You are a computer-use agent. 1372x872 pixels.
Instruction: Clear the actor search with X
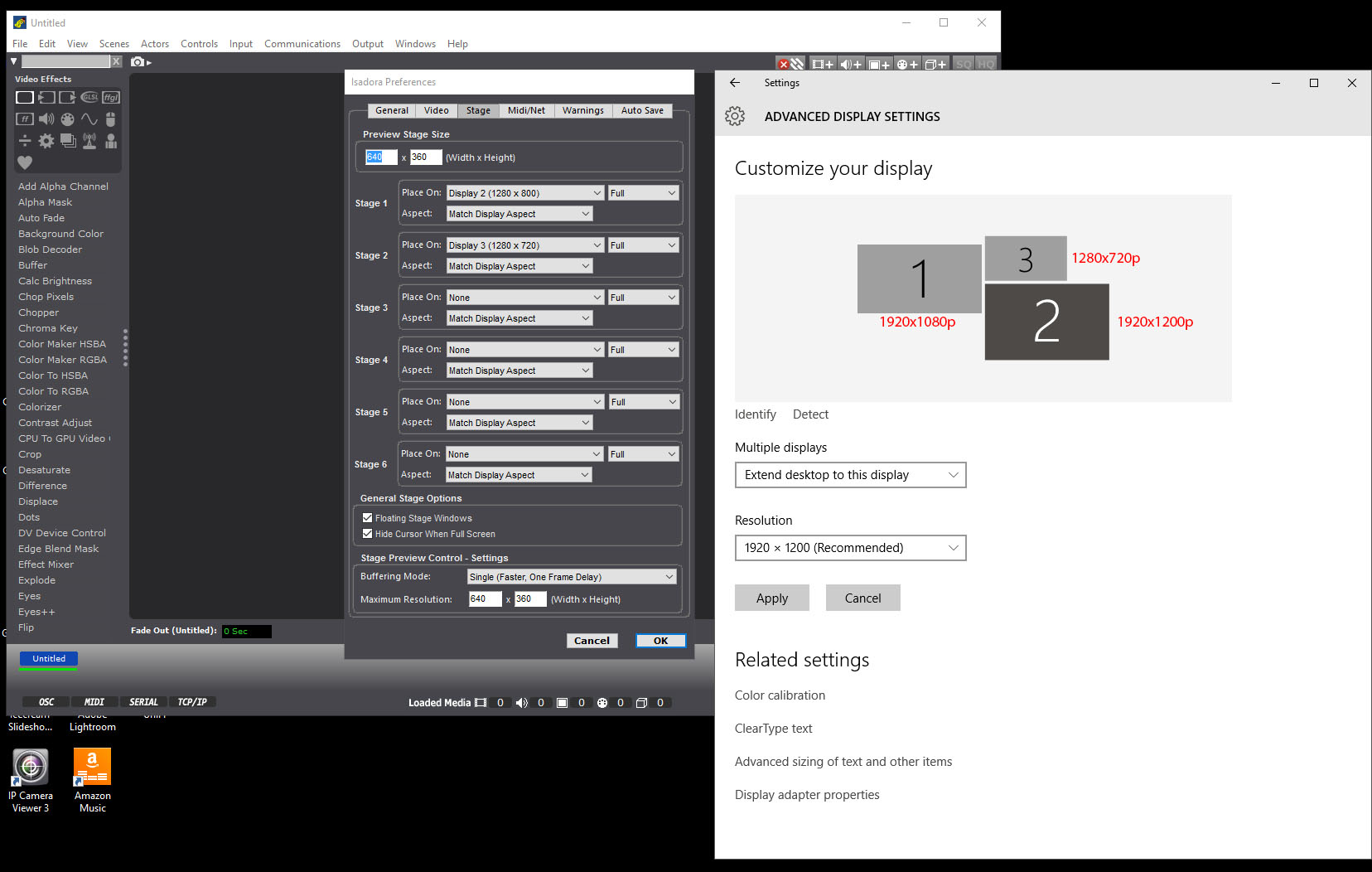pyautogui.click(x=117, y=61)
